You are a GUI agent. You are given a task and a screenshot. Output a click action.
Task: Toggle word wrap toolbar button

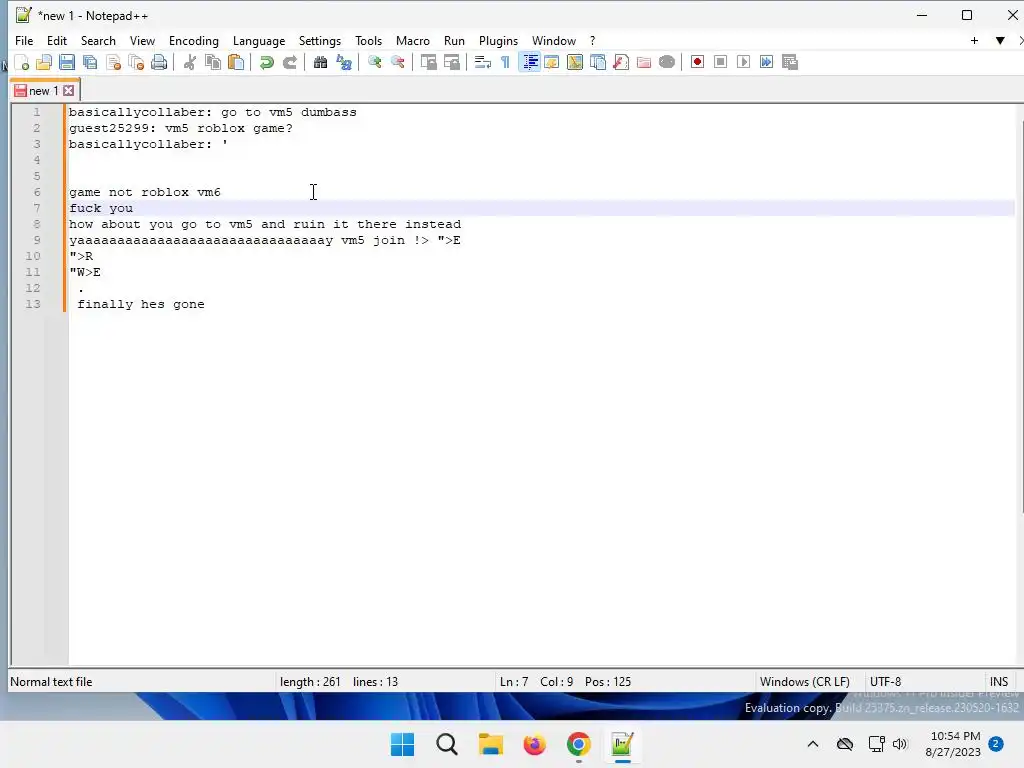pos(483,62)
